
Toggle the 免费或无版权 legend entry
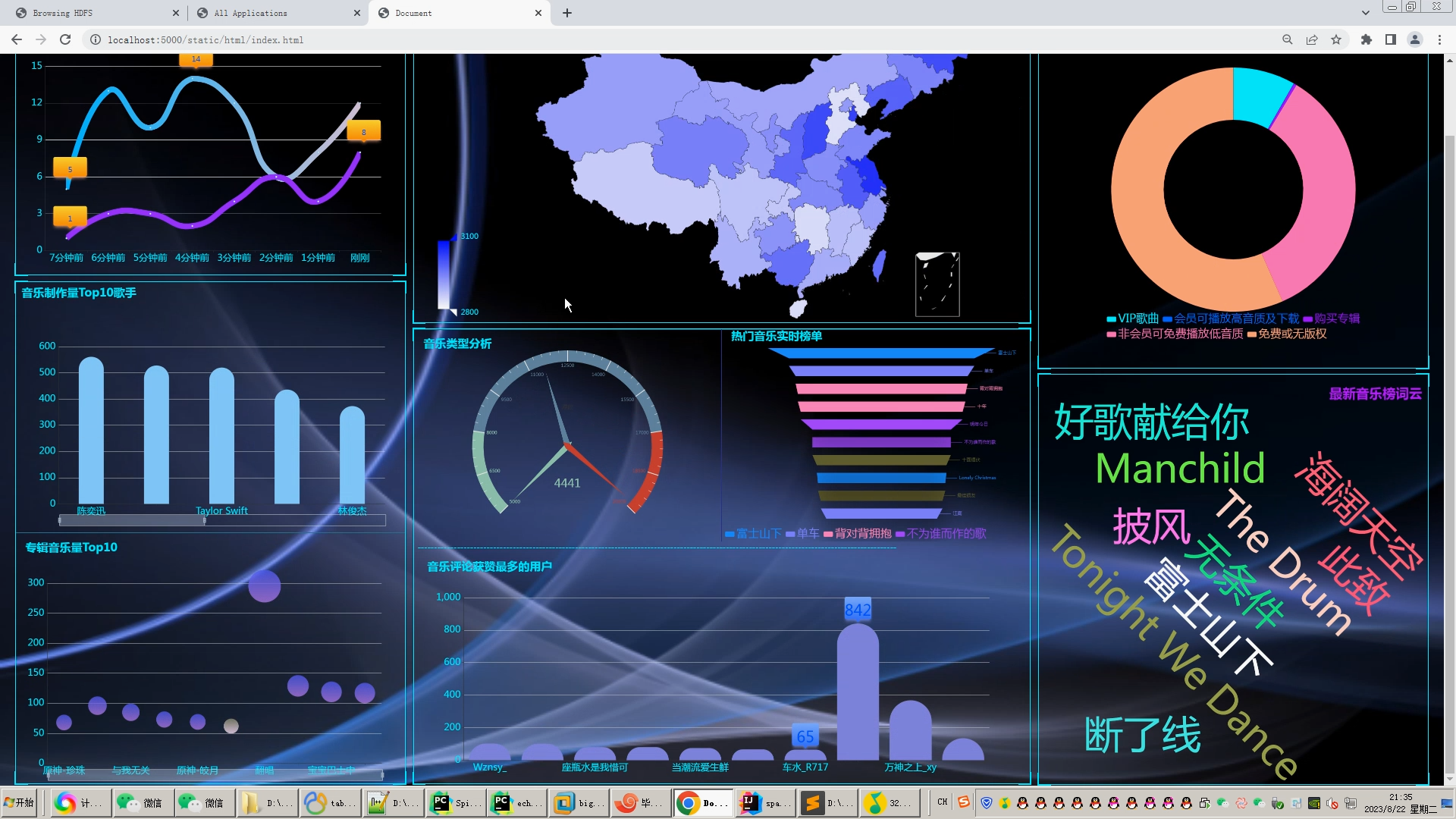click(x=1287, y=334)
